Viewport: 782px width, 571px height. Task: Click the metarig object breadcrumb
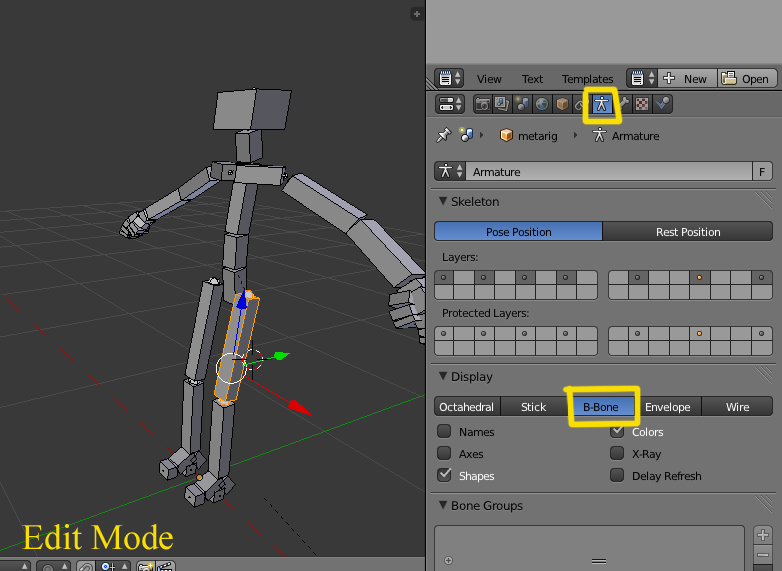[528, 136]
